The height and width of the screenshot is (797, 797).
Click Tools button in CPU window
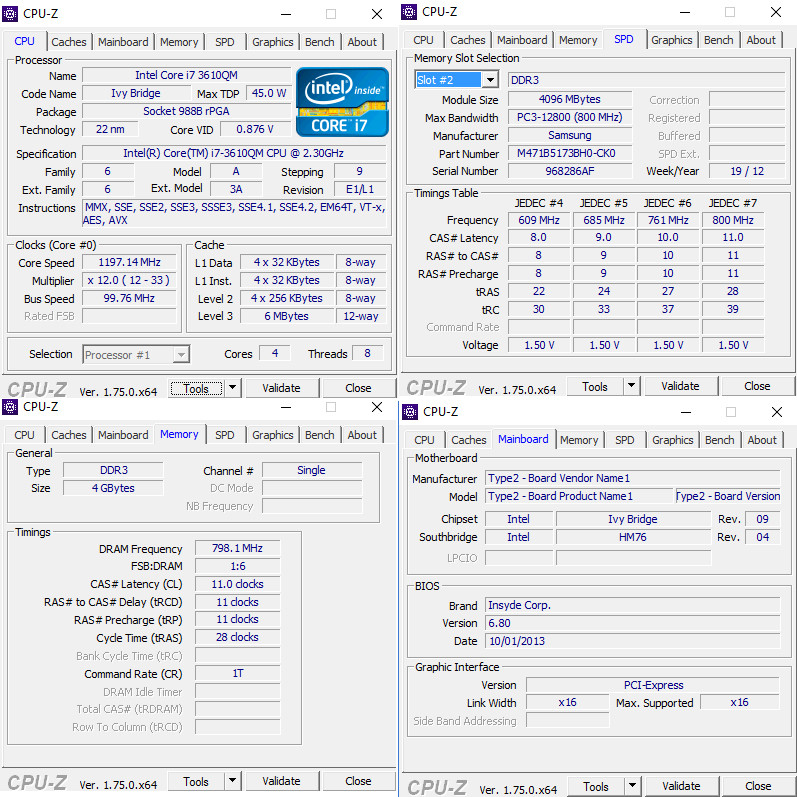tap(196, 388)
